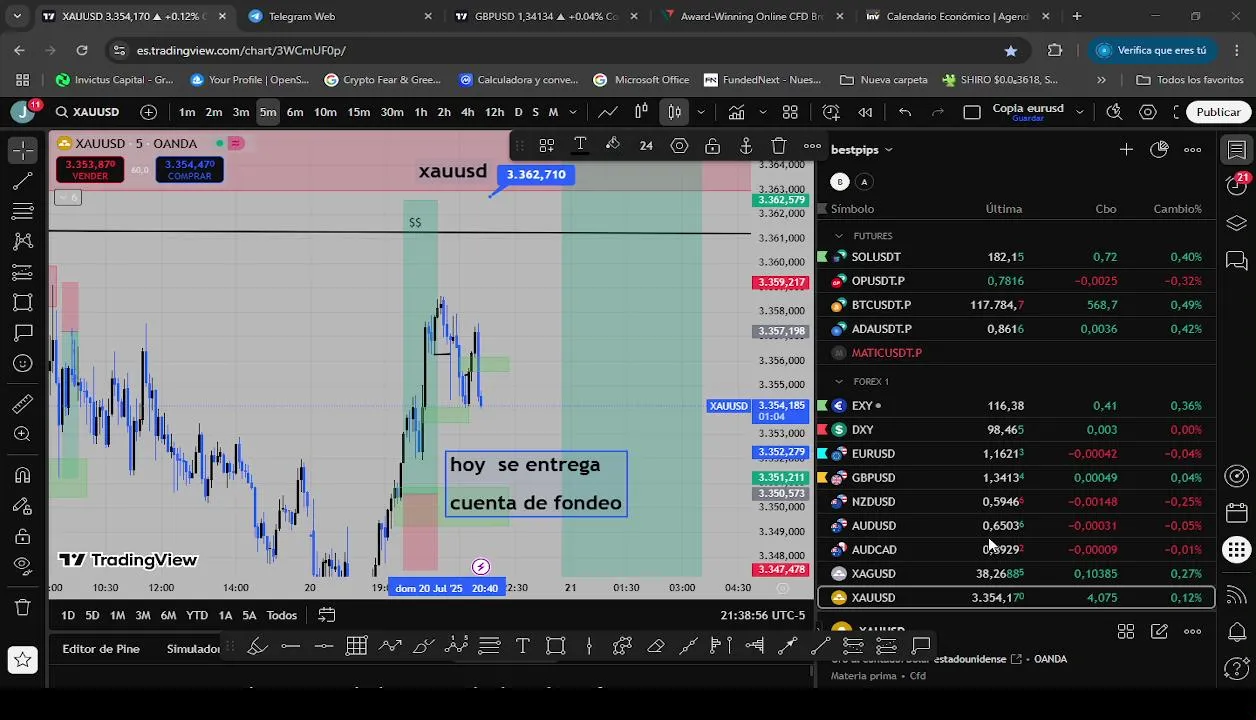Collapse the indicator legend arrow
Viewport: 1256px width, 720px height.
point(69,198)
